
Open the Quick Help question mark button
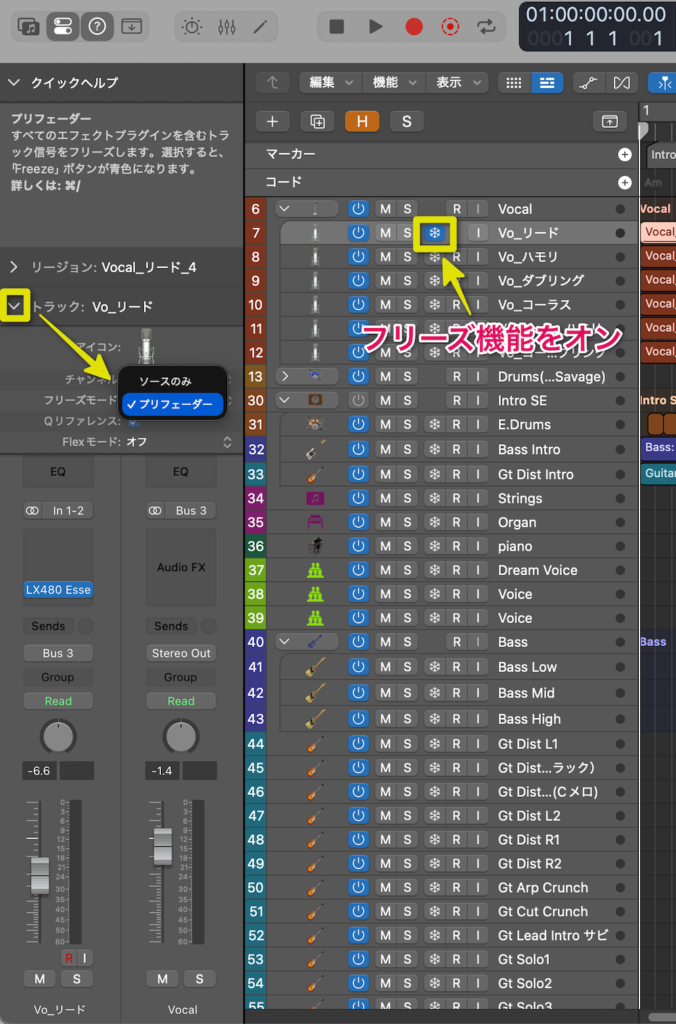97,27
